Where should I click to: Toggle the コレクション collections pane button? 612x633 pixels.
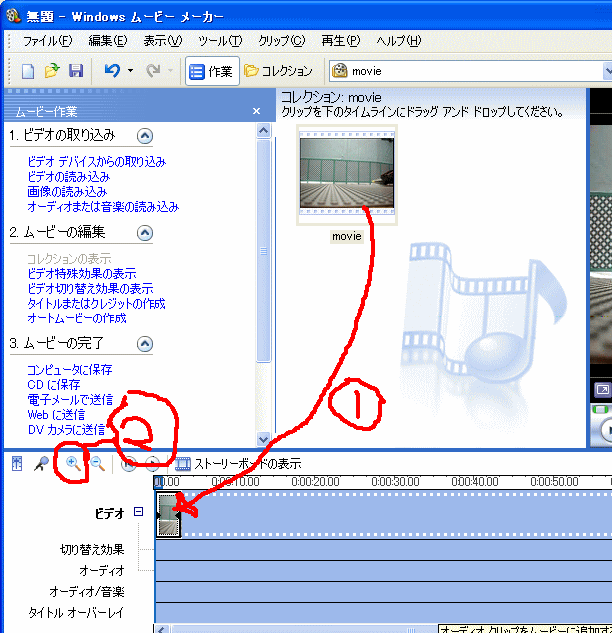pyautogui.click(x=279, y=71)
